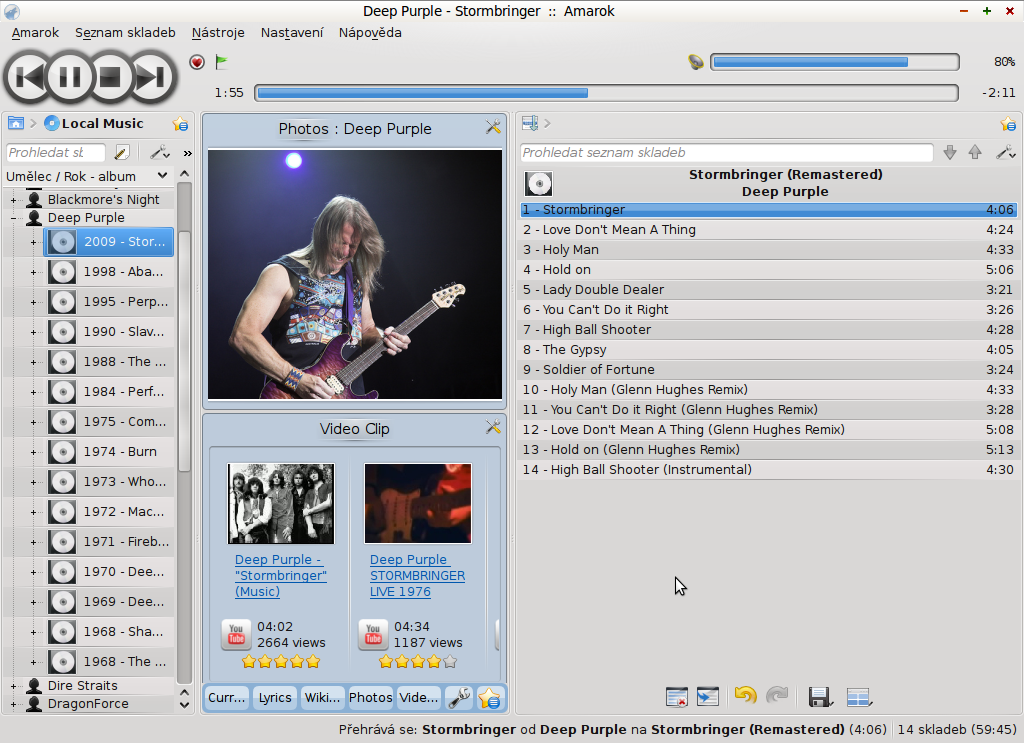
Task: Expand the Blackmore's Night artist
Action: (x=13, y=200)
